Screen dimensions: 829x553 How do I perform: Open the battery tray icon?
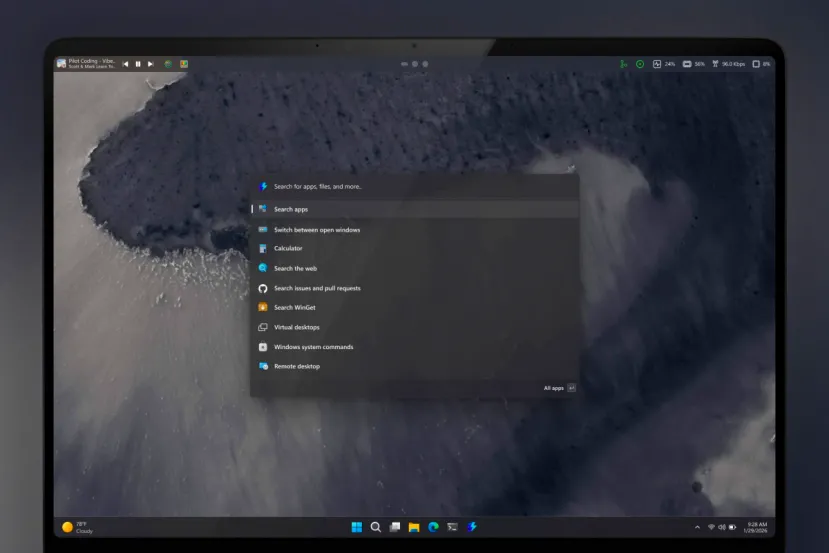point(732,527)
